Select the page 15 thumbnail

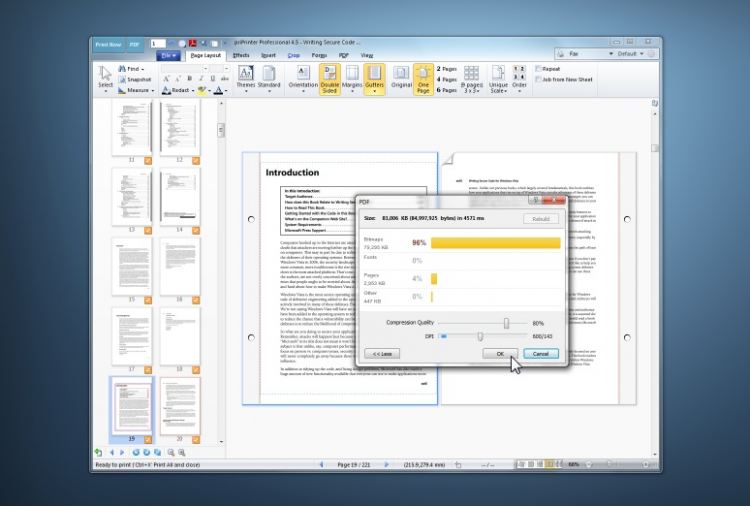point(132,266)
